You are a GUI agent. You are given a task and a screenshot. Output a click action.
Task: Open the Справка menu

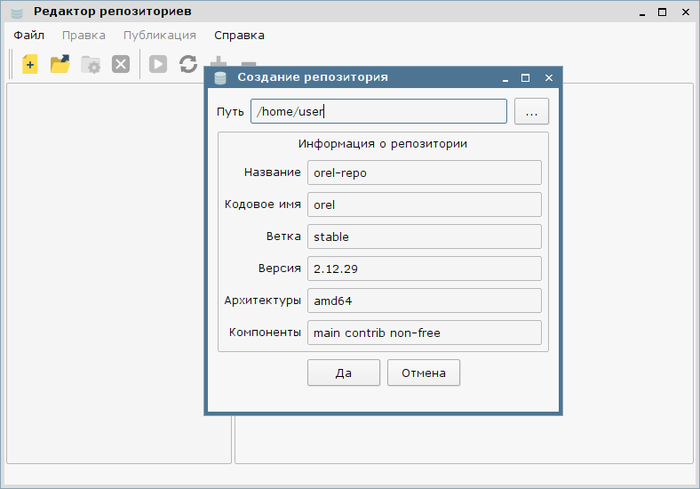[x=239, y=35]
